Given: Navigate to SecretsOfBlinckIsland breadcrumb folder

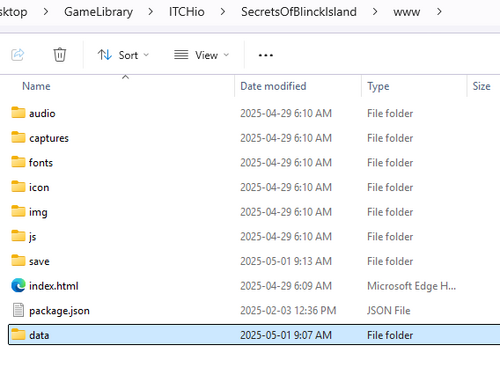Looking at the screenshot, I should tap(299, 12).
